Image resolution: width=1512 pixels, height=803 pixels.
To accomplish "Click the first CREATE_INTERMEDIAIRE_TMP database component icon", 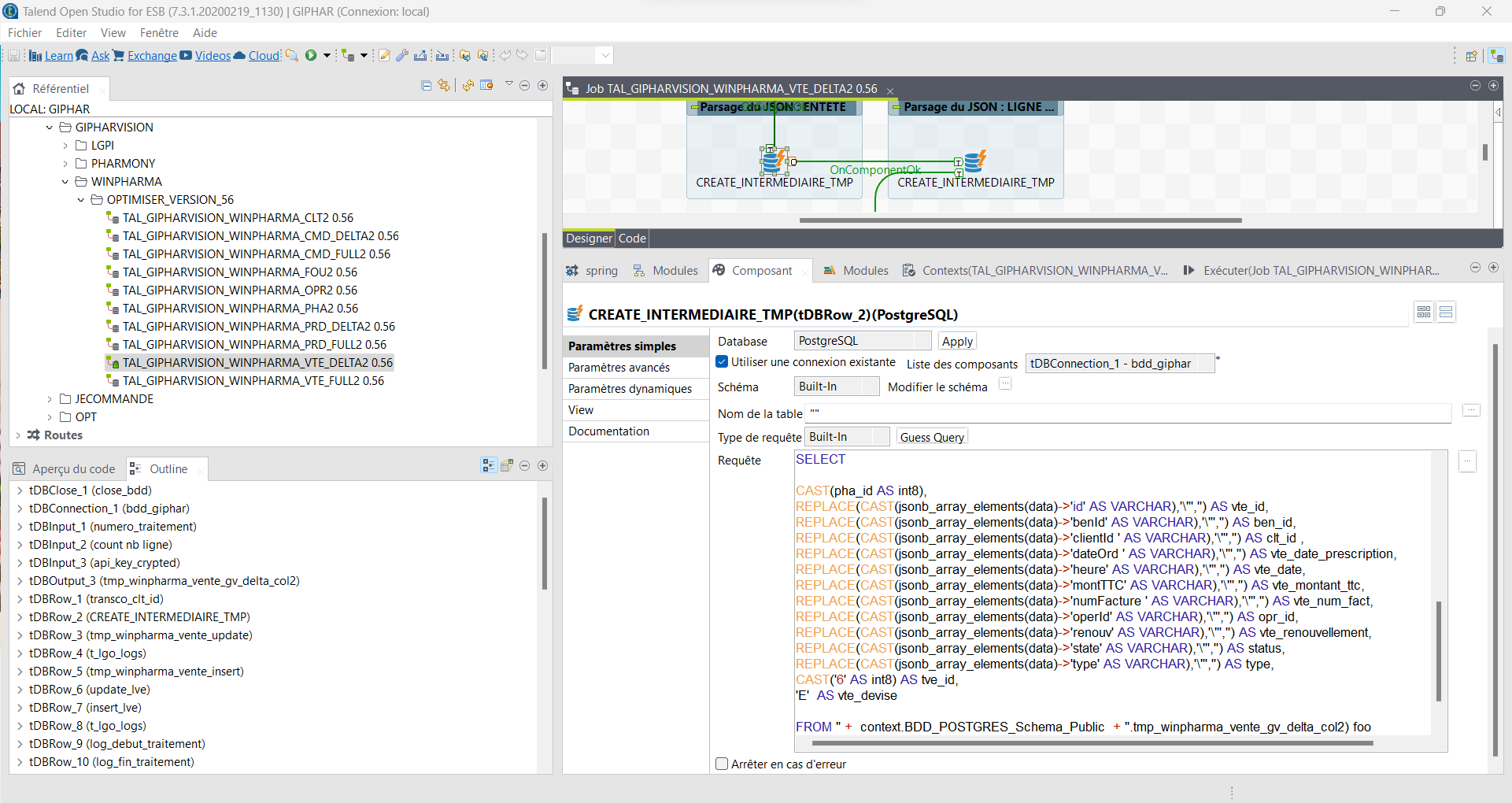I will pos(774,161).
